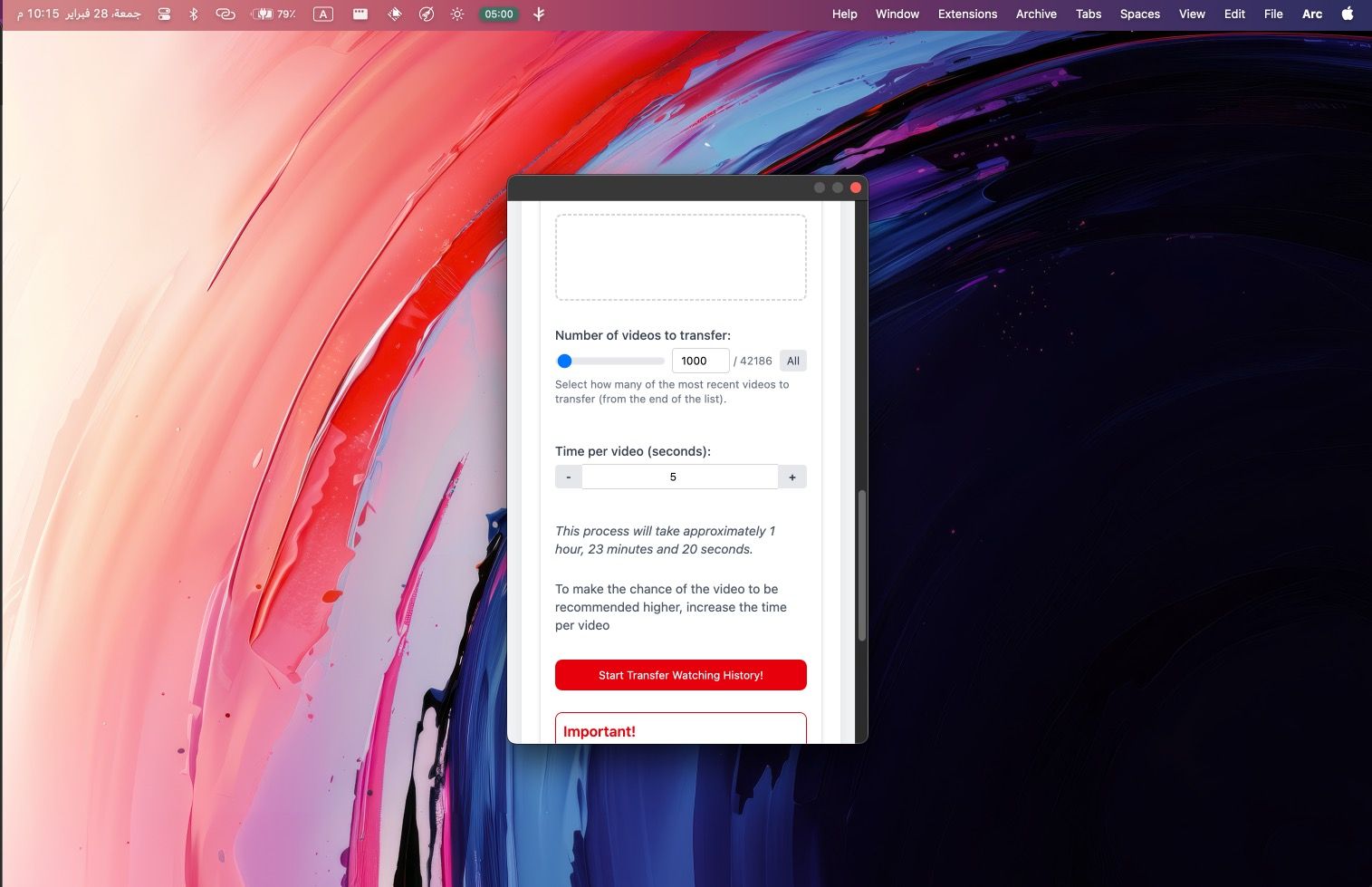The image size is (1372, 887).
Task: Decrease time per video with minus button
Action: pyautogui.click(x=568, y=477)
